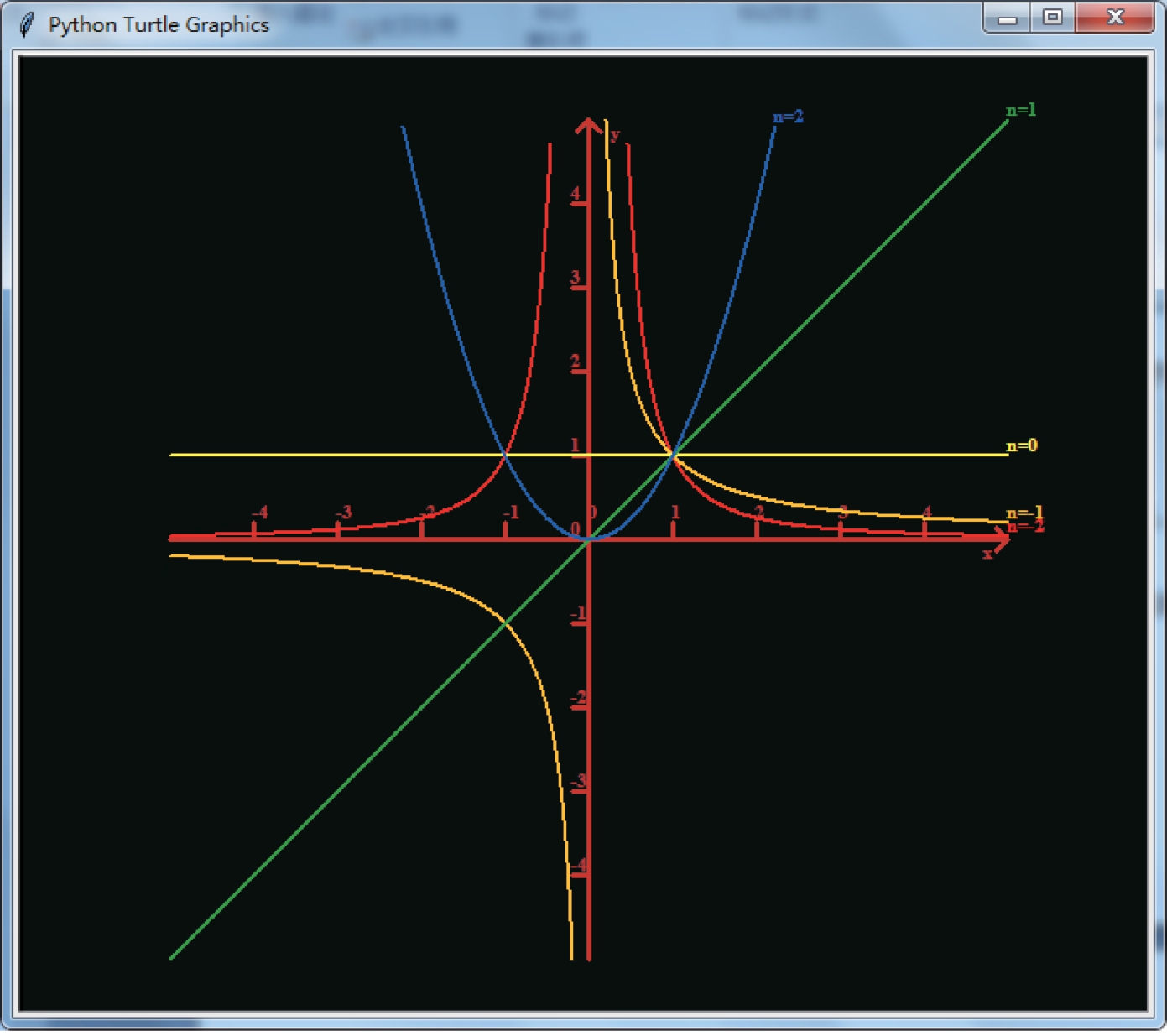Click the '2' tick label on positive x axis

[759, 512]
